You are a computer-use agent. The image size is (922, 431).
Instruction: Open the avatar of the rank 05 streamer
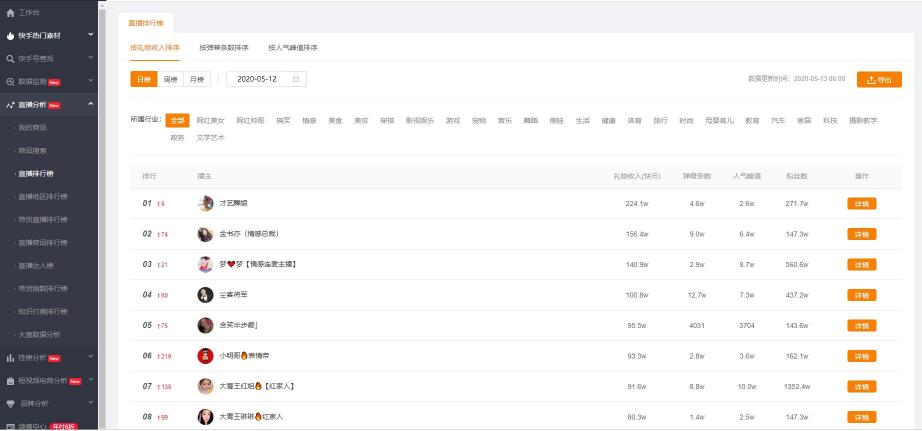pos(205,325)
